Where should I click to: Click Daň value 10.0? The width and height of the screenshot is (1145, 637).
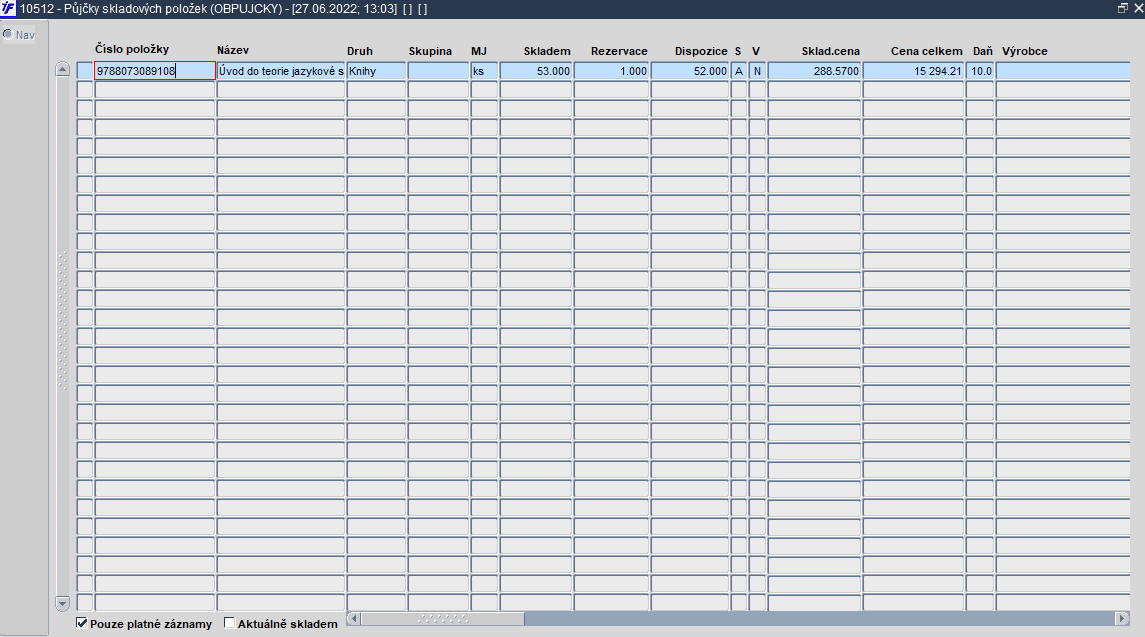point(980,71)
